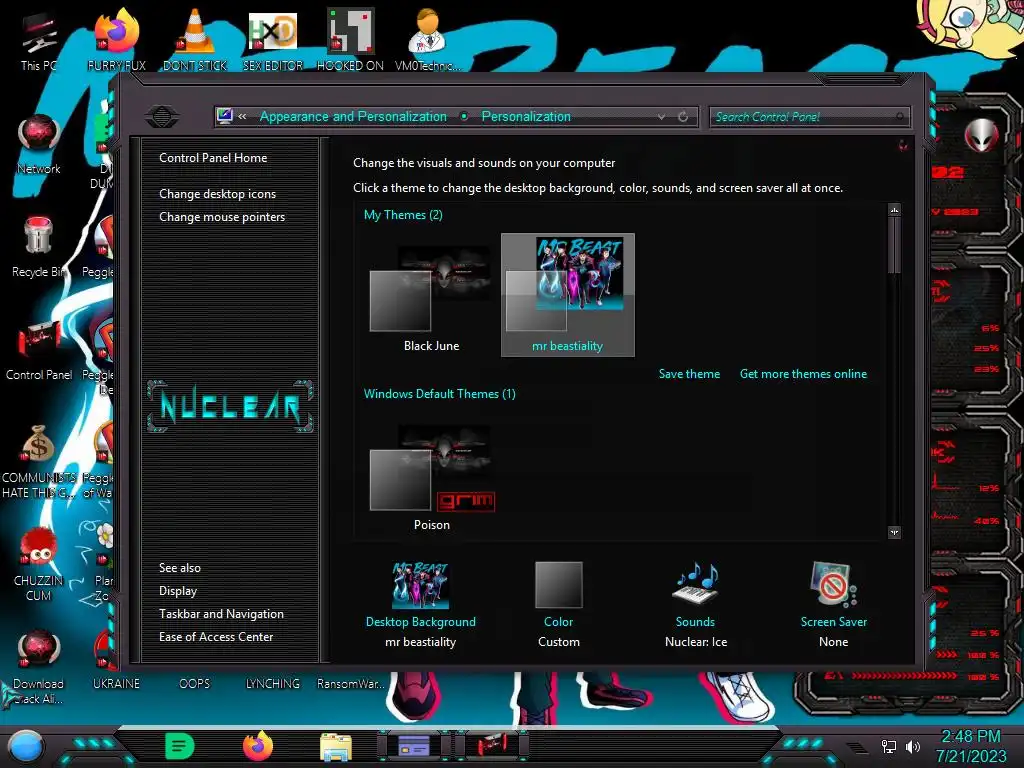Screen dimensions: 1024x768
Task: Open the VMOTechnic doctor desktop icon
Action: [x=428, y=41]
